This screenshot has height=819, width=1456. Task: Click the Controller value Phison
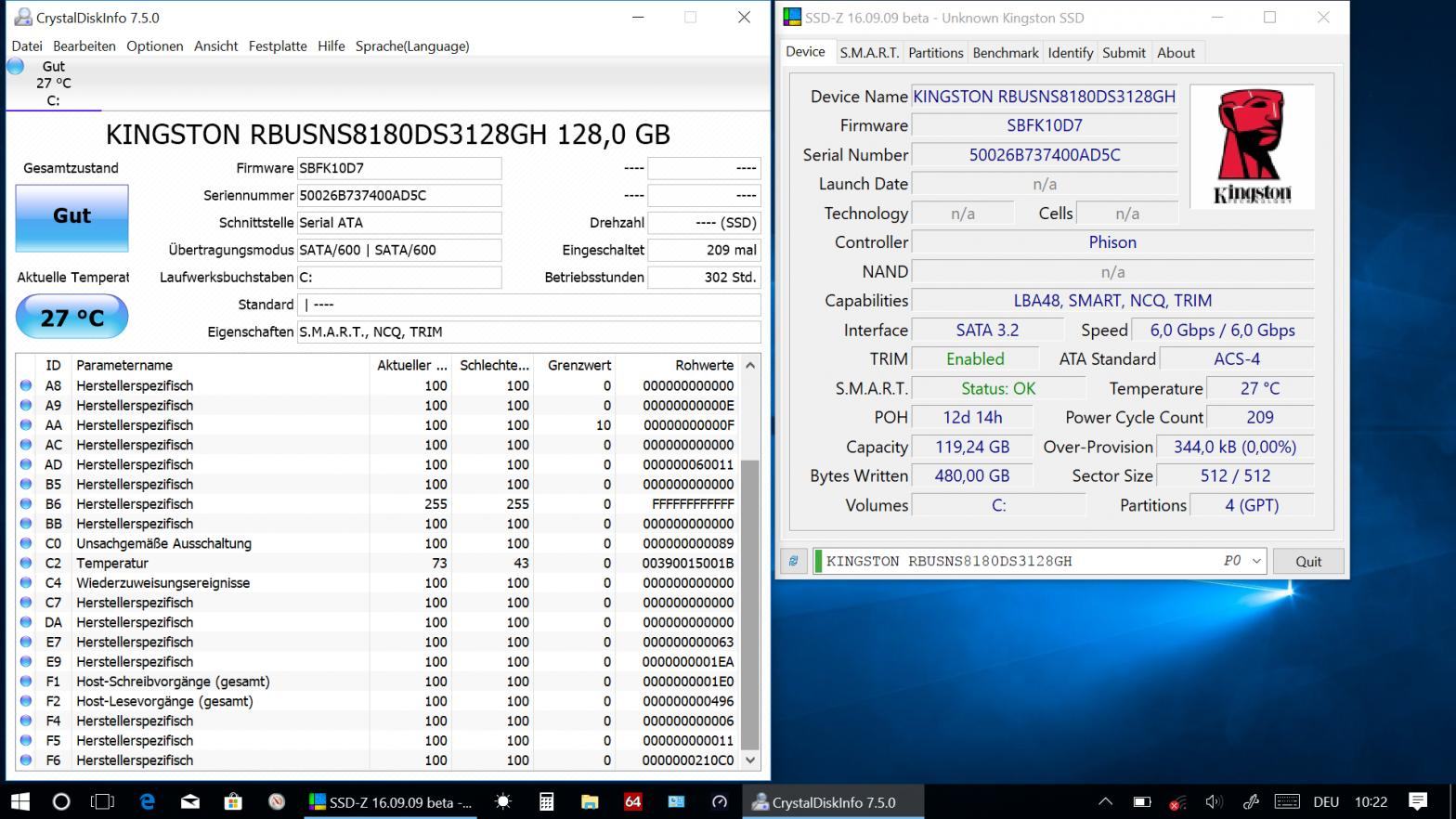point(1112,242)
